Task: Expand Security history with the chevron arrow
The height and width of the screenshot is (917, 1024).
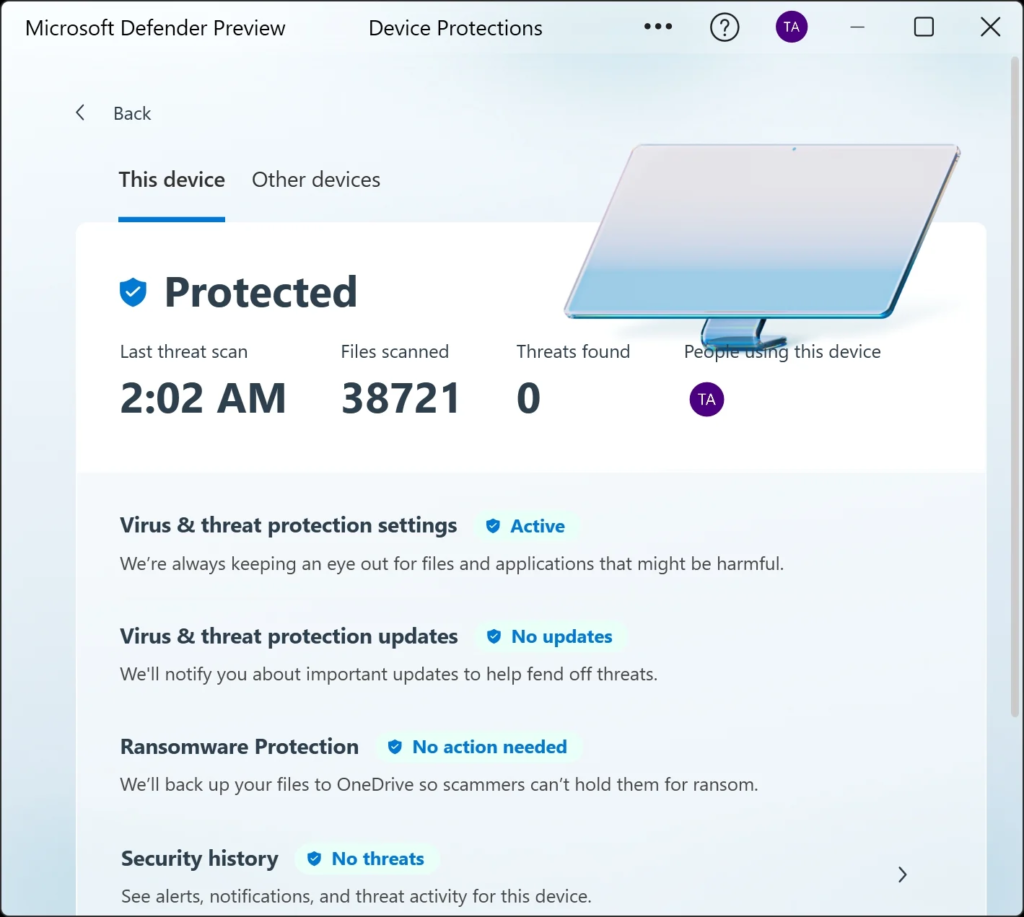Action: (903, 875)
